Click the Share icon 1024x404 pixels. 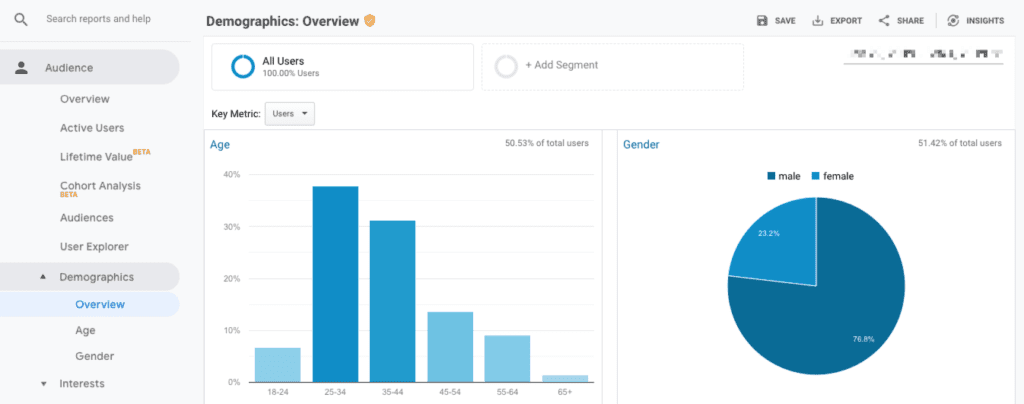tap(884, 21)
